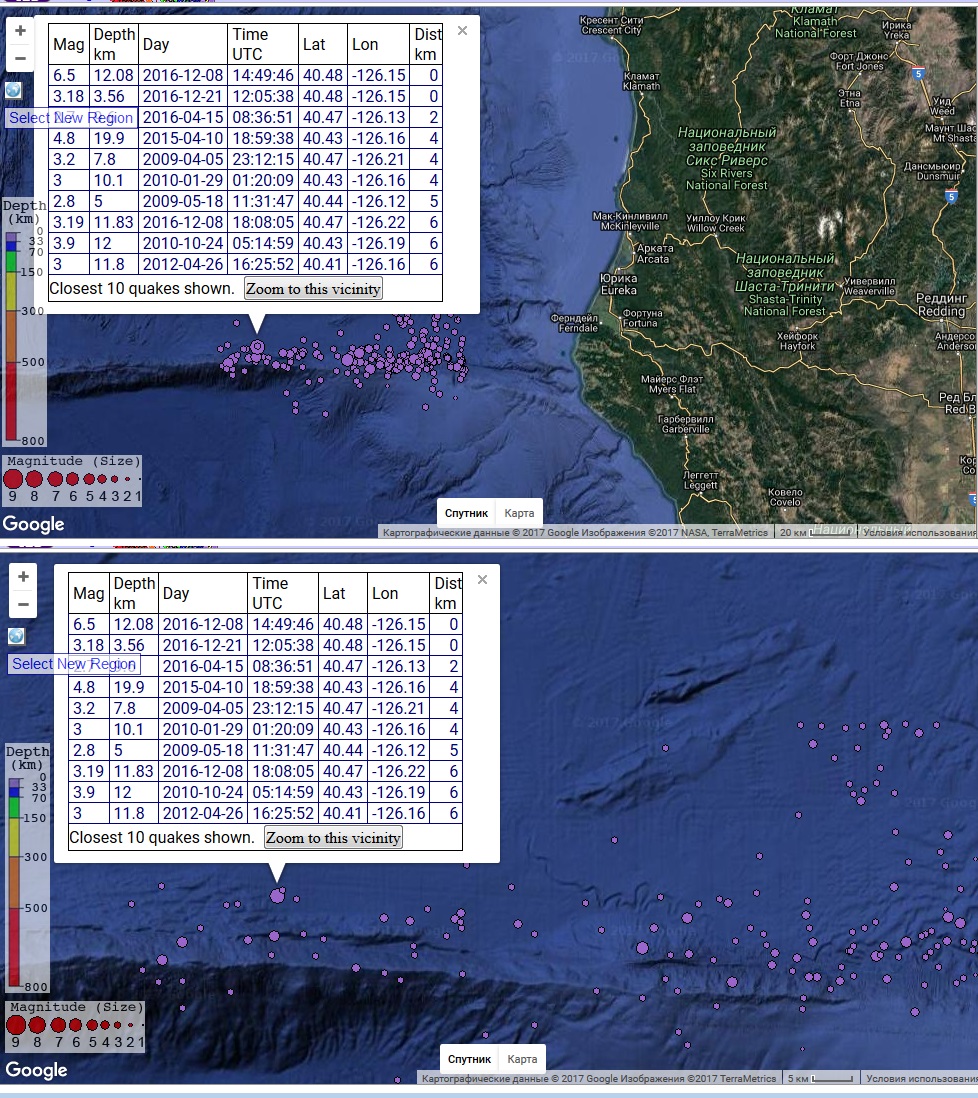Click 'Select New Region' on the lower map
This screenshot has width=978, height=1098.
click(74, 664)
